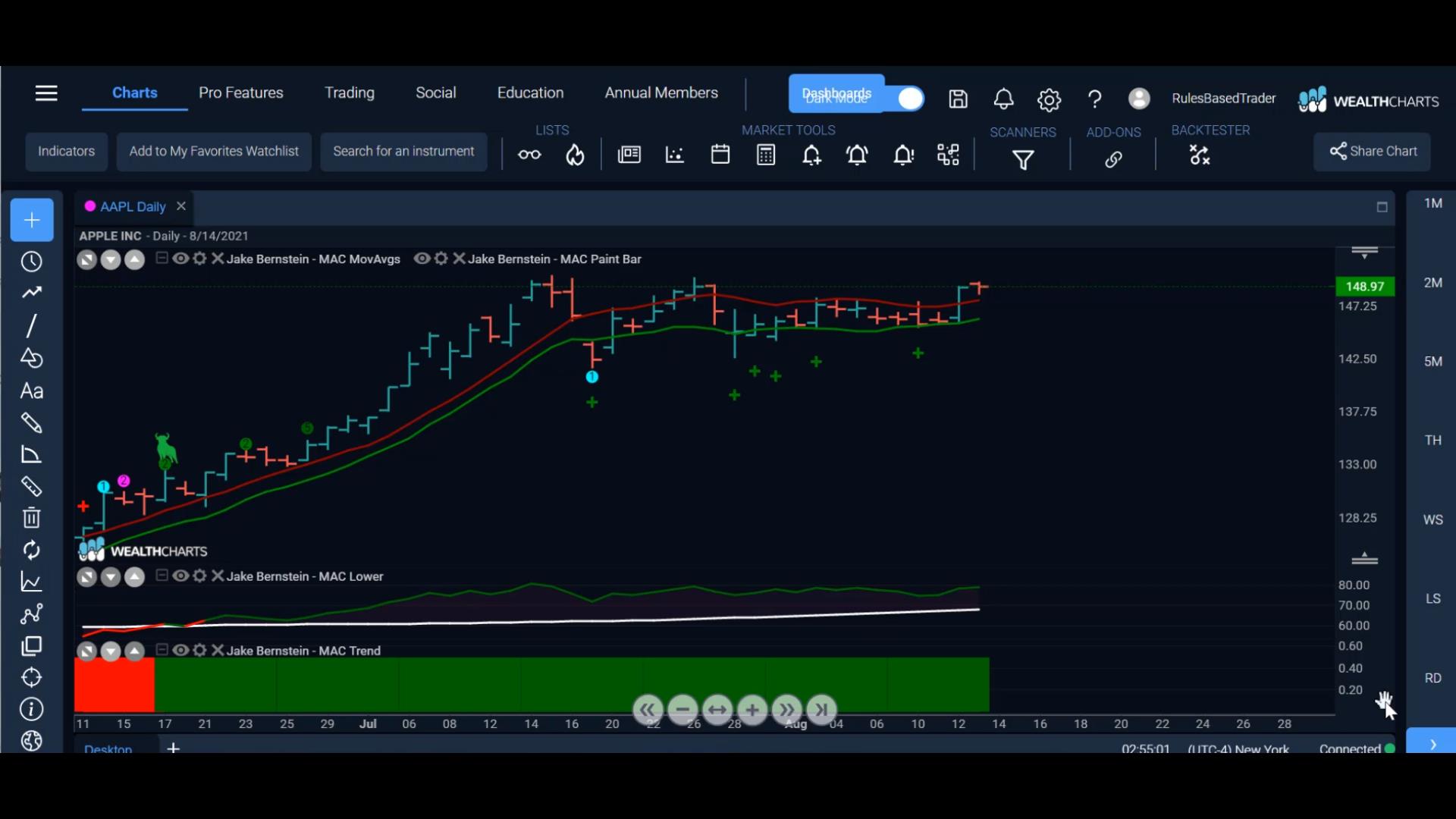This screenshot has height=819, width=1456.
Task: Open the copy layers icon in sidebar
Action: point(31,646)
